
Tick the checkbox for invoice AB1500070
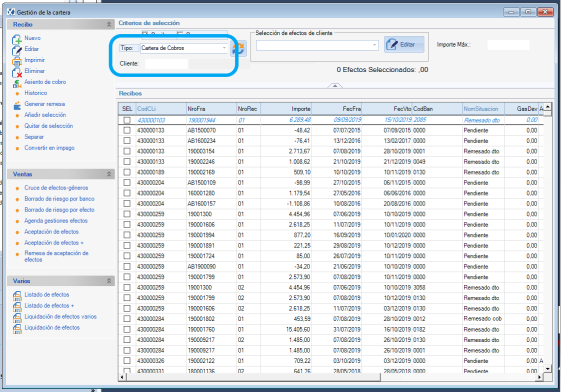127,131
